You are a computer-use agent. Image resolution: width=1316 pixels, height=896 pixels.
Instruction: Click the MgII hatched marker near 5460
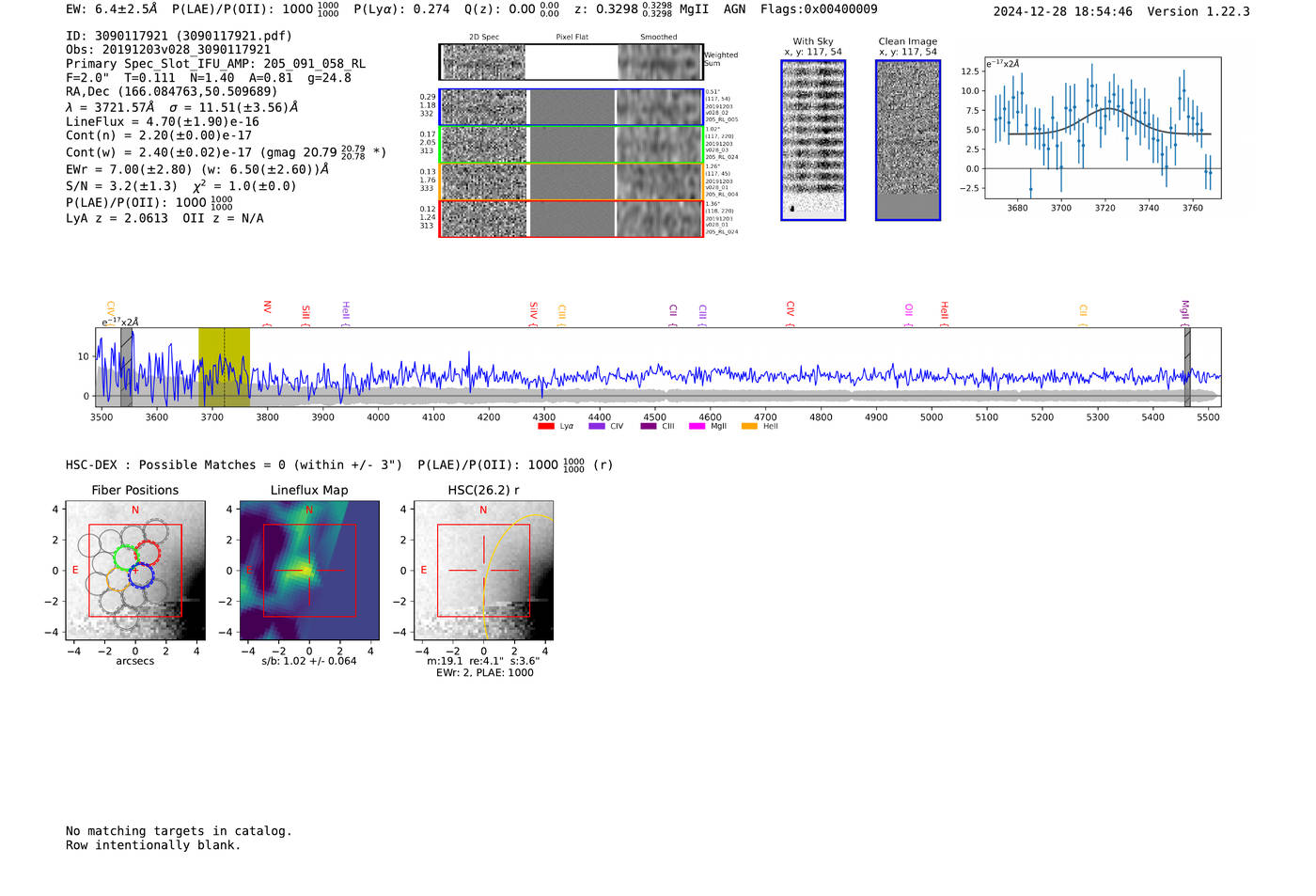coord(1187,367)
